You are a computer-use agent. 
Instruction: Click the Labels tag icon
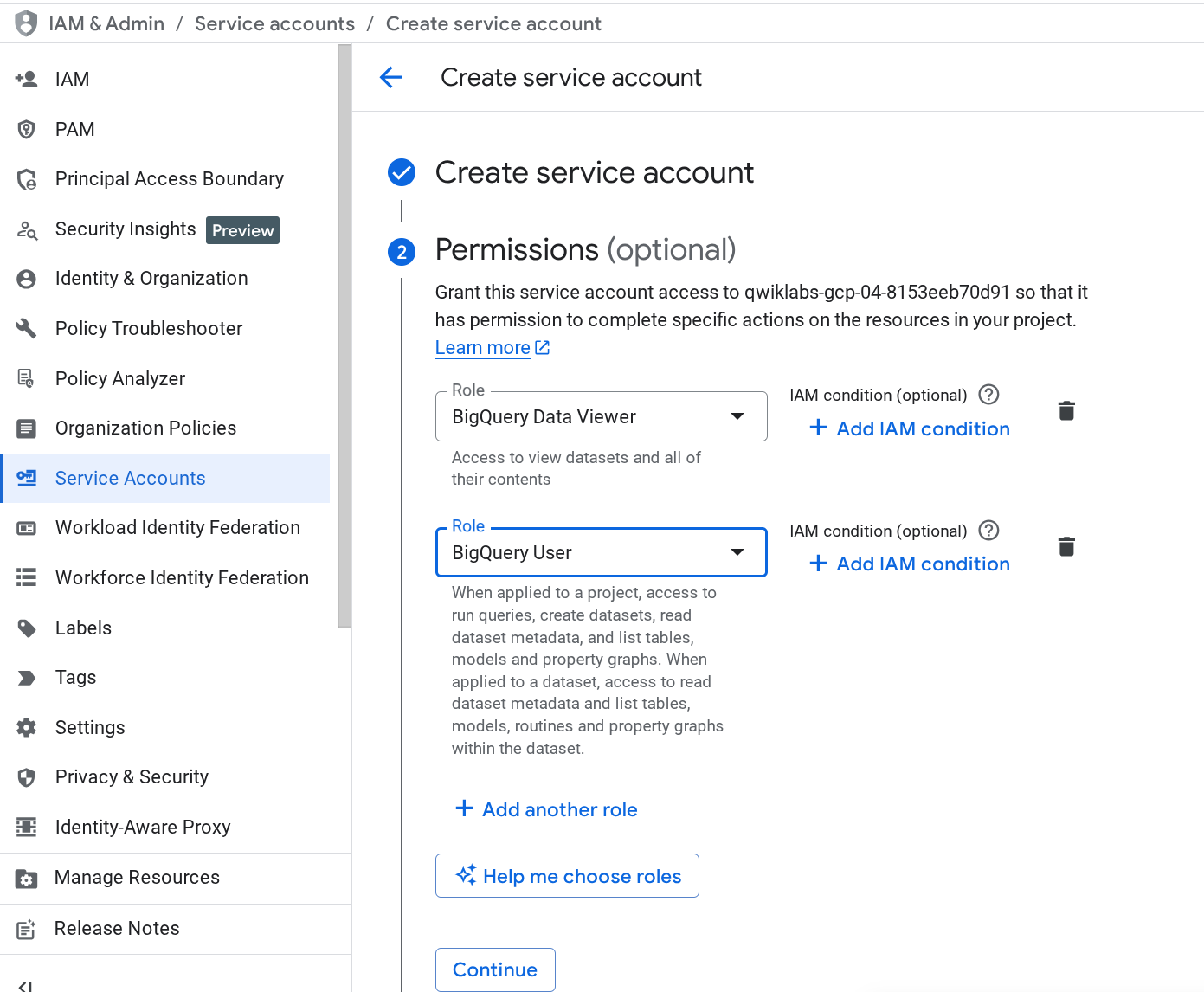tap(26, 627)
